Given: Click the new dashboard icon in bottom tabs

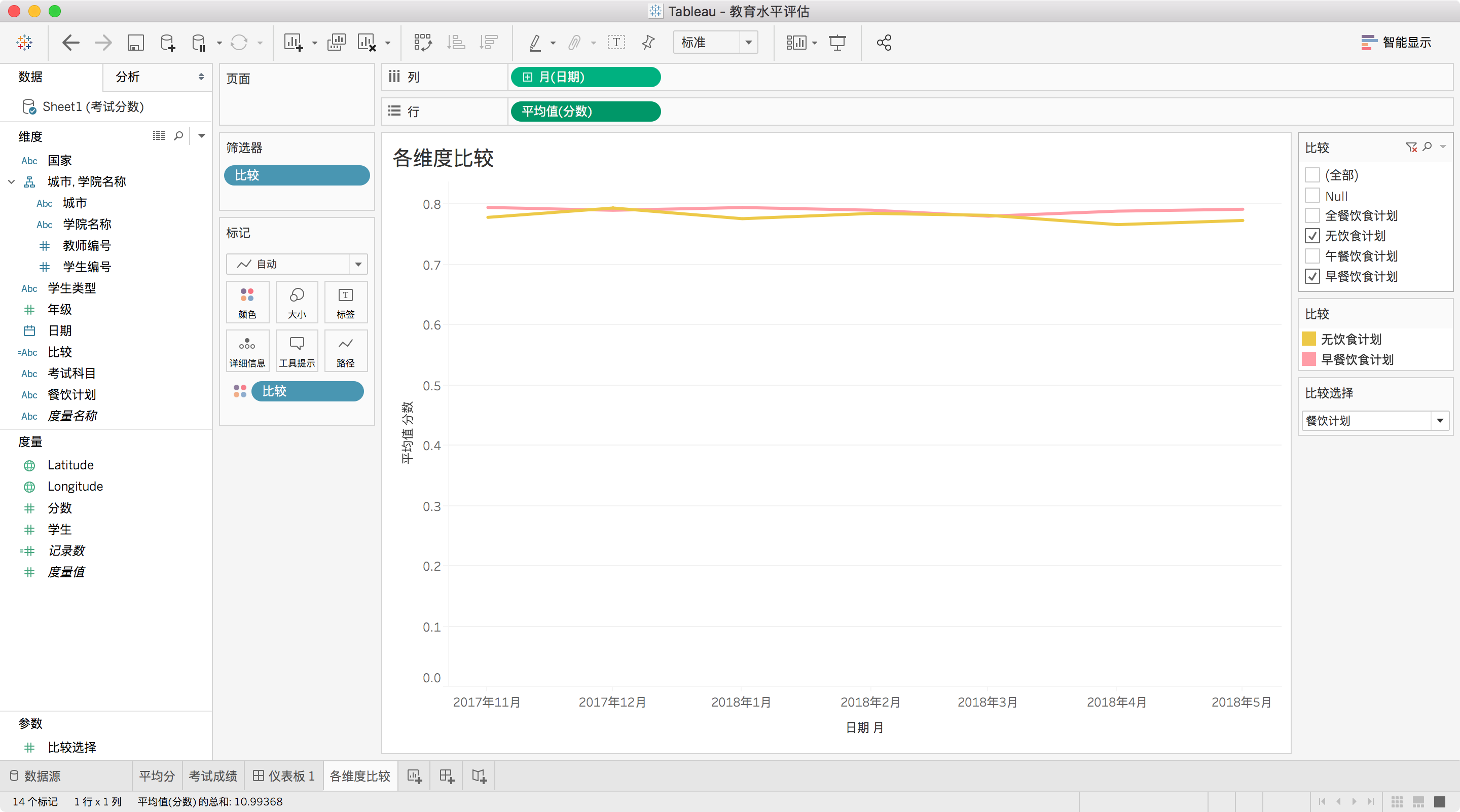Looking at the screenshot, I should pos(447,776).
